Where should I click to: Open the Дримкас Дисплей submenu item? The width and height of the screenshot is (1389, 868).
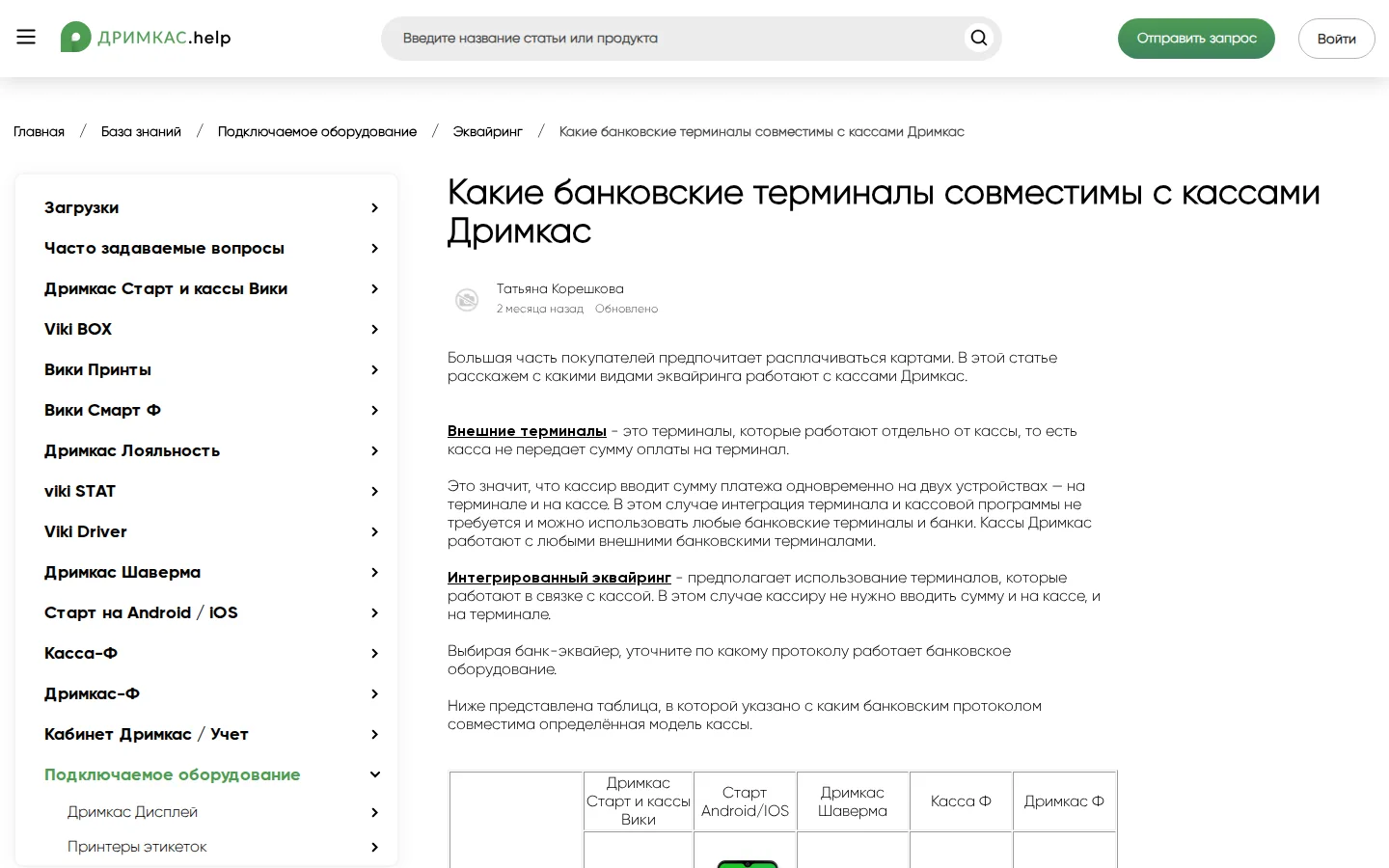132,812
